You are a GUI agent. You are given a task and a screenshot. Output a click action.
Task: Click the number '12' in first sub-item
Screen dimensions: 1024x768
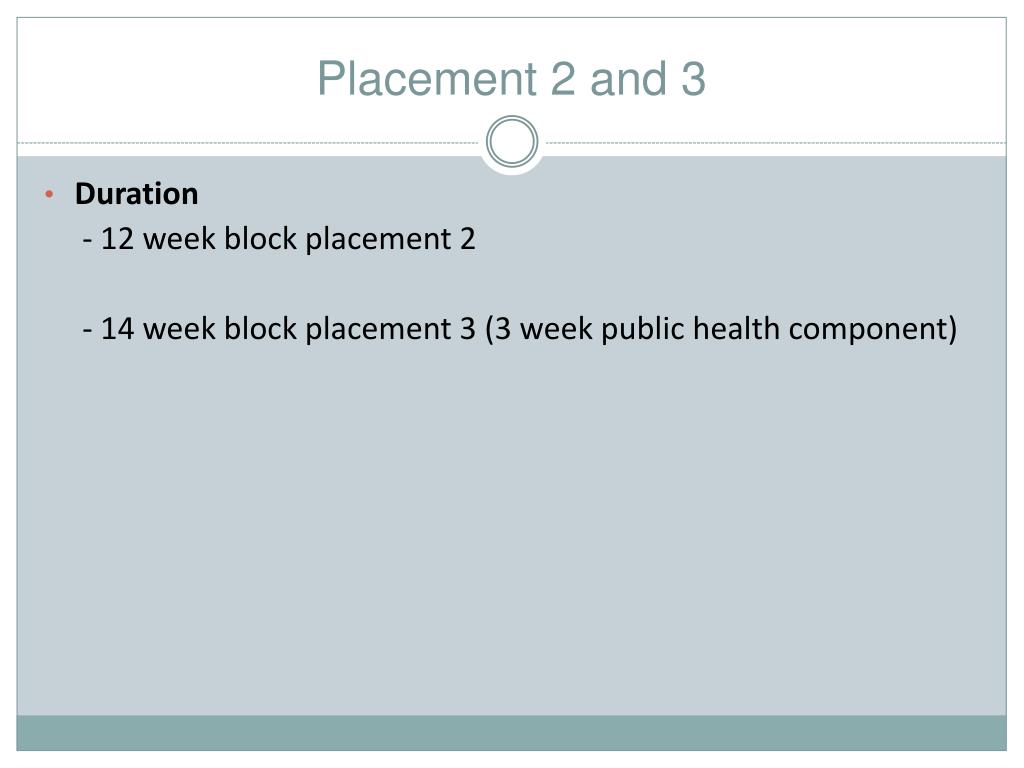(118, 239)
